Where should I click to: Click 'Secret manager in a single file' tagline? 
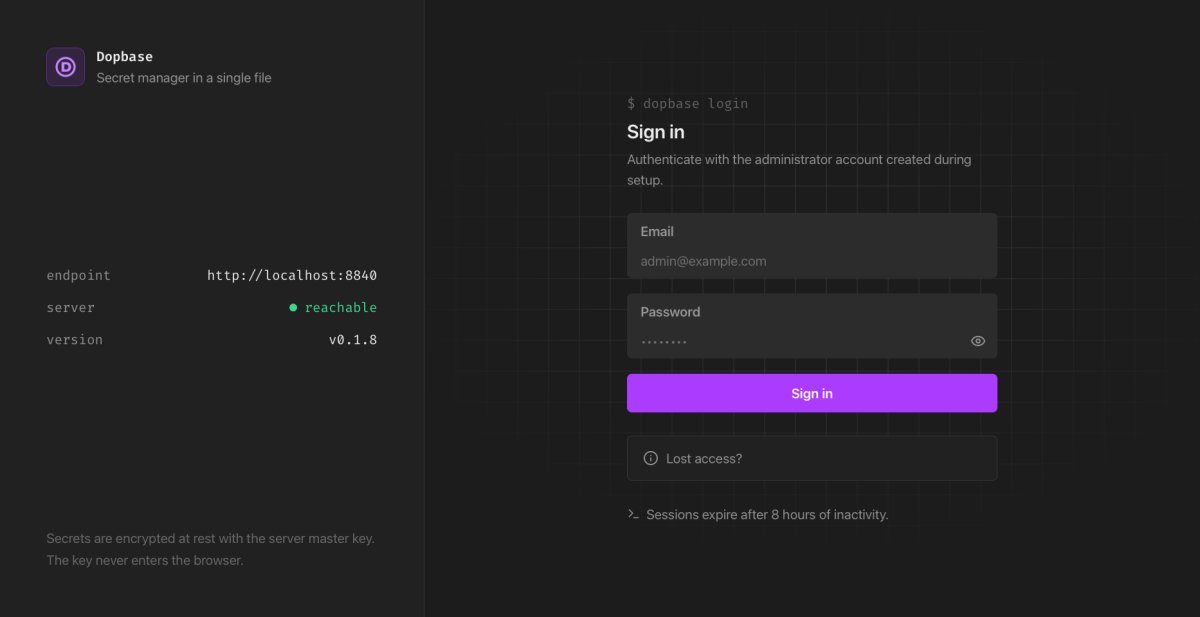pos(184,78)
